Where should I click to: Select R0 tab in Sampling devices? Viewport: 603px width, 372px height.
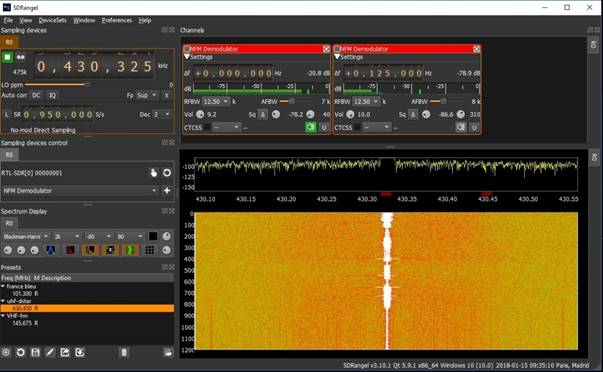point(9,42)
